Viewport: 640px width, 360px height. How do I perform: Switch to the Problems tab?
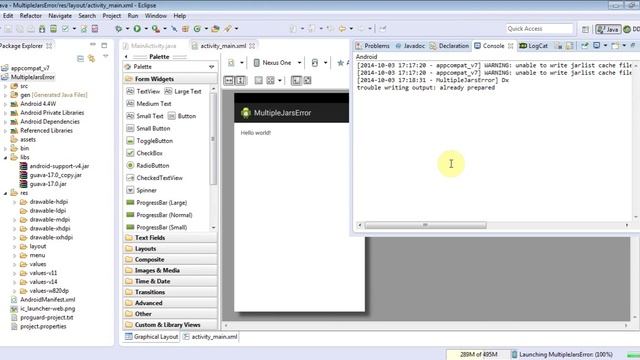(x=372, y=46)
